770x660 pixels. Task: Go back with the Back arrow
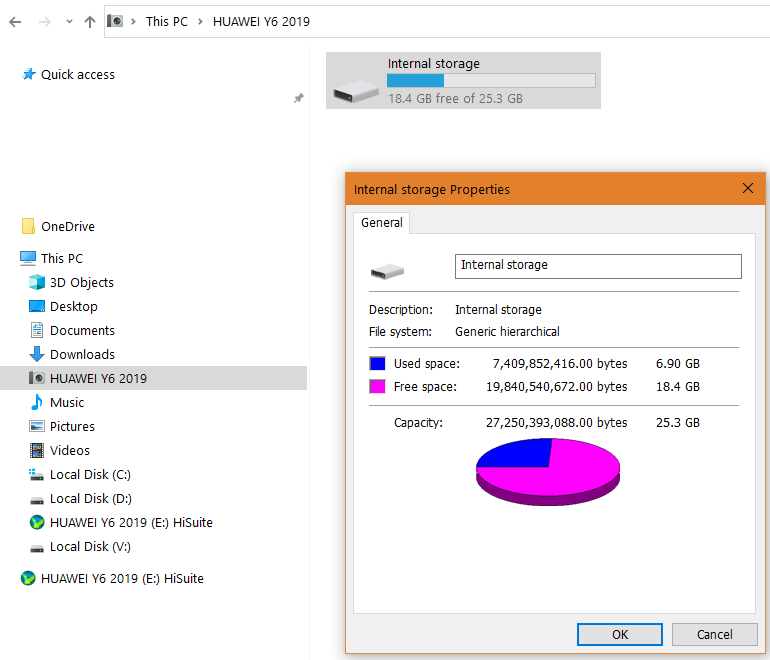[15, 22]
